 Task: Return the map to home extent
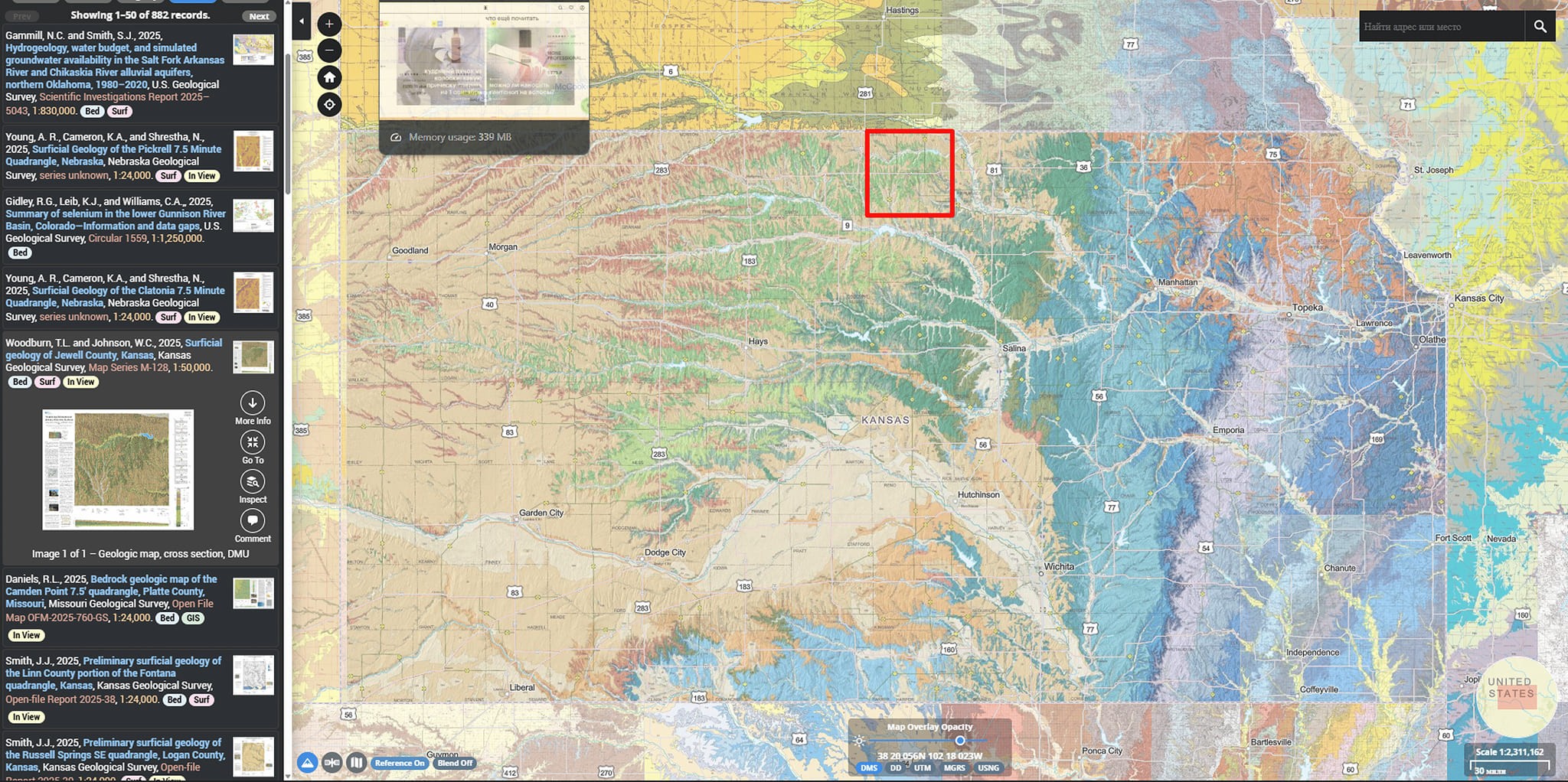click(x=329, y=77)
